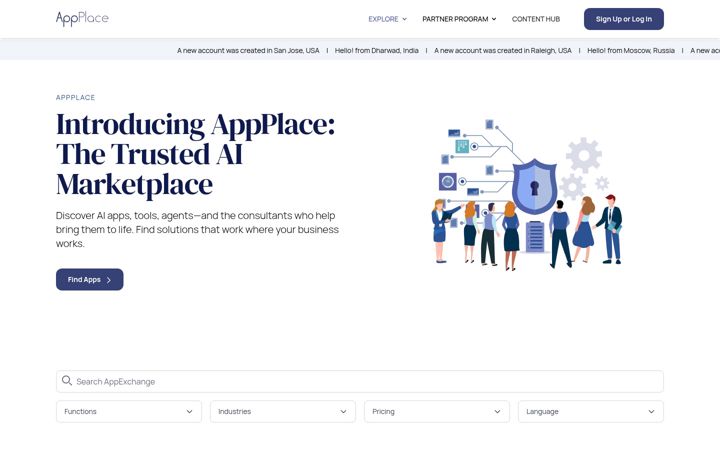Open the Industries dropdown
The height and width of the screenshot is (450, 720).
[282, 411]
